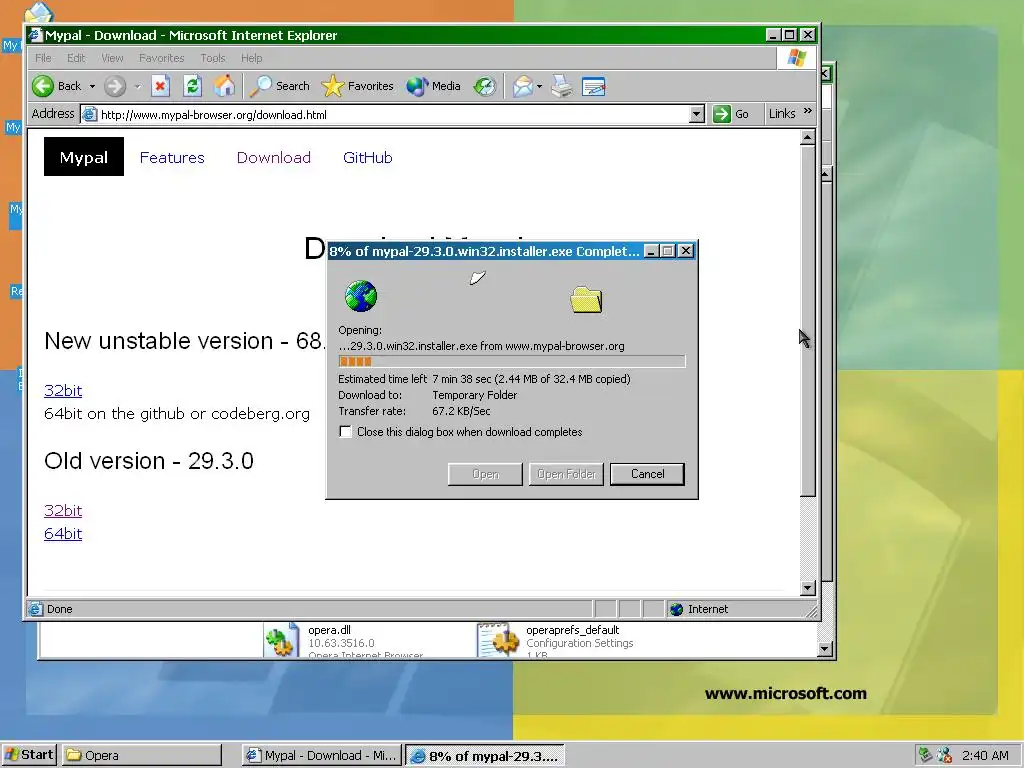Image resolution: width=1024 pixels, height=768 pixels.
Task: Open the GitHub navigation link
Action: [x=368, y=157]
